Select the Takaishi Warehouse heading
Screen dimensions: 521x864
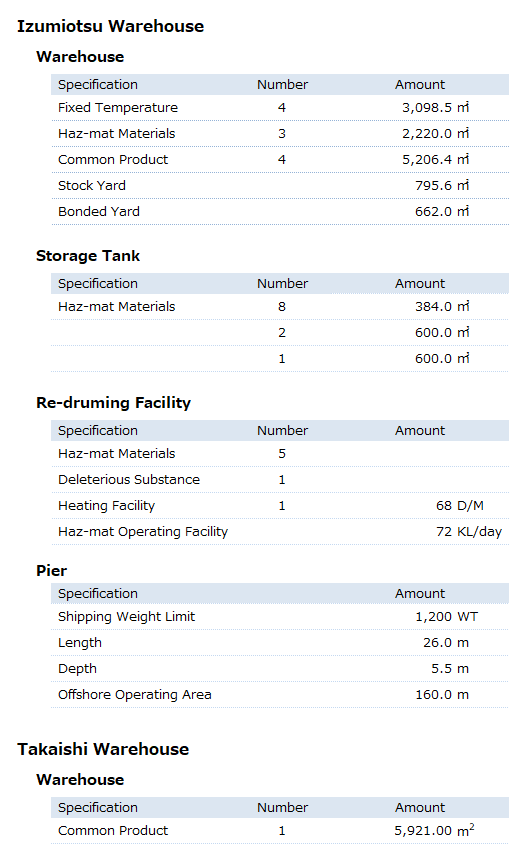click(x=103, y=749)
